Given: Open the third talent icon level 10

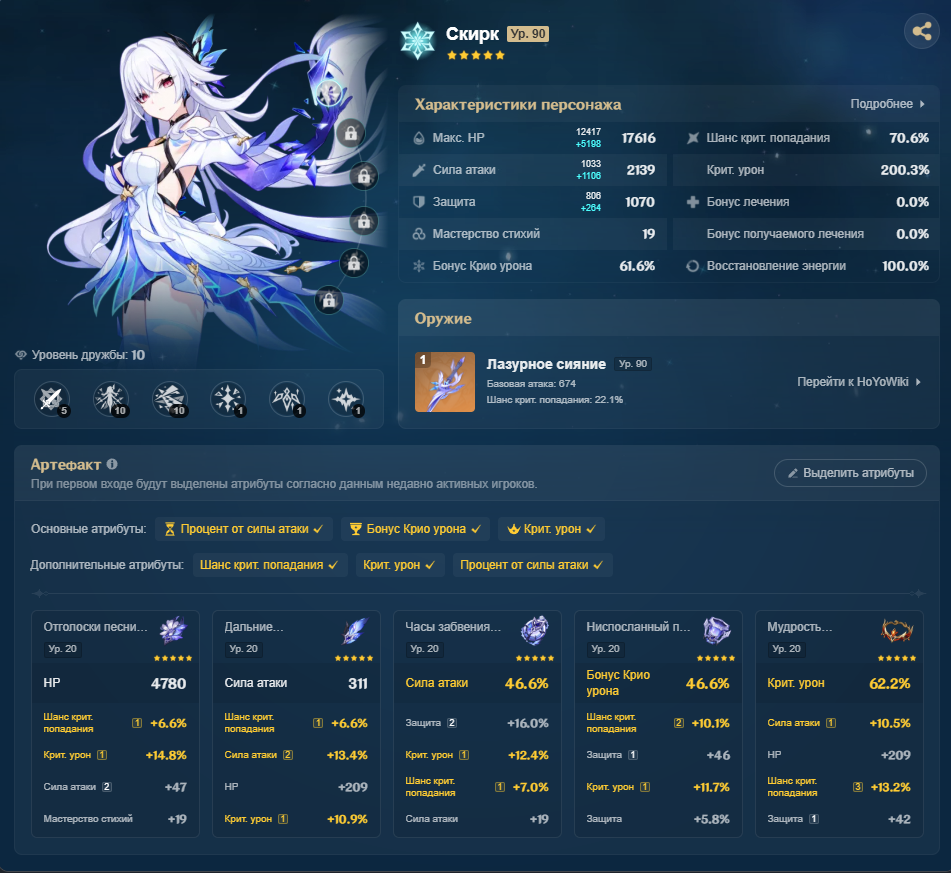Looking at the screenshot, I should [169, 399].
